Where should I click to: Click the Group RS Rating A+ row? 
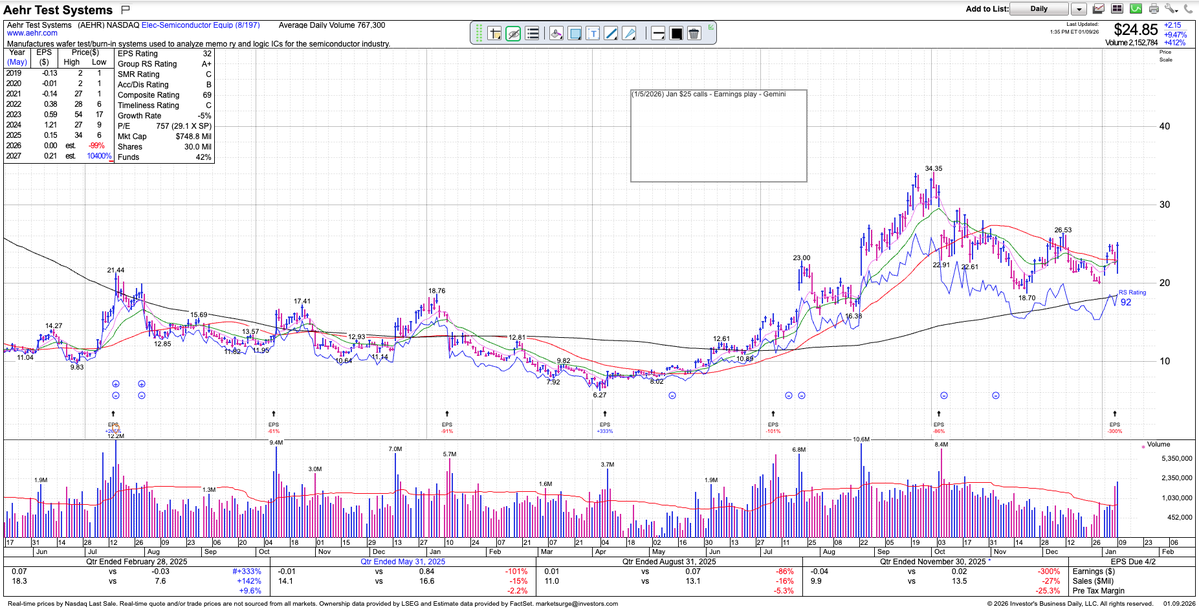(x=164, y=64)
